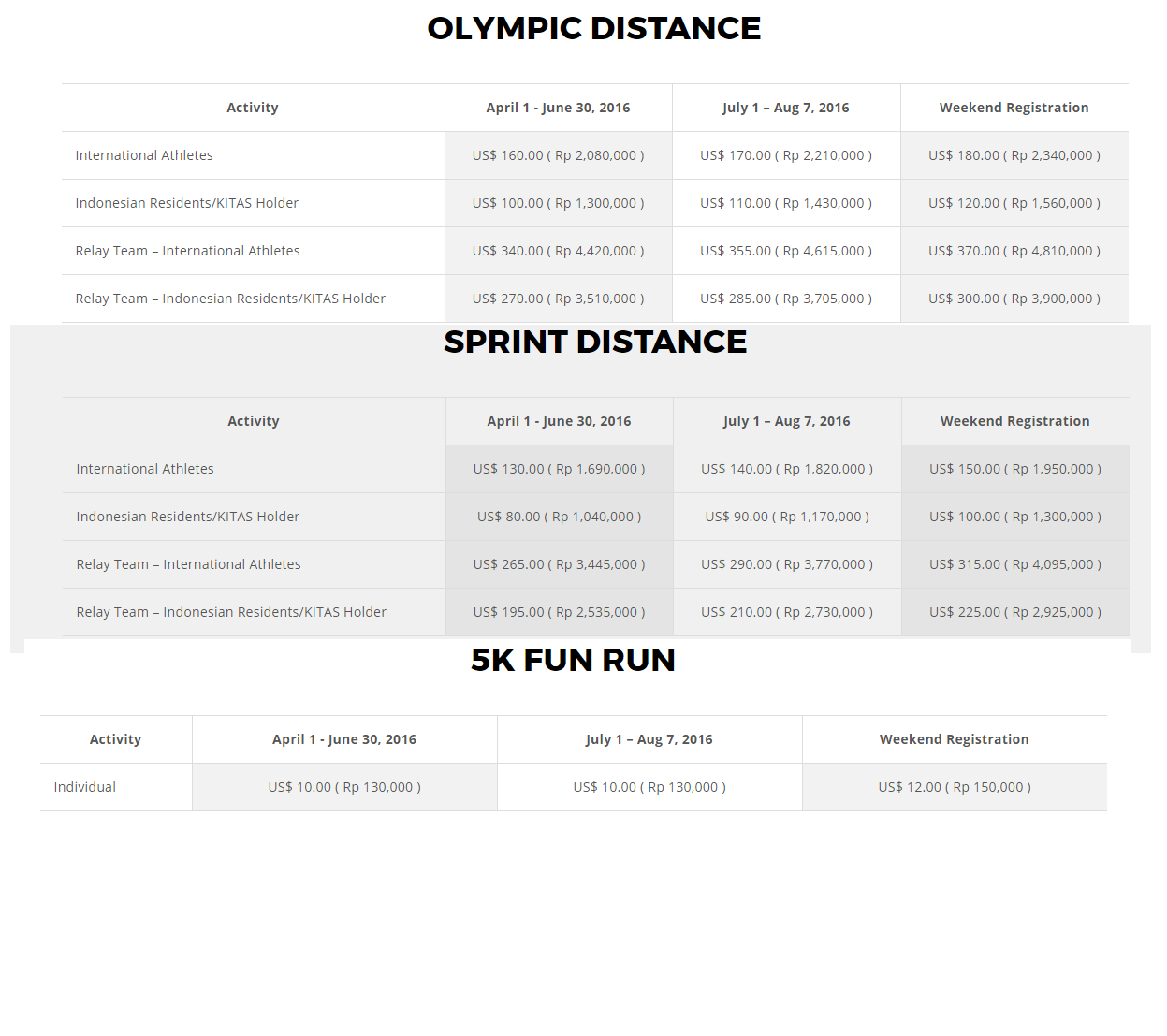
Task: Click Indonesian Residents/KITAS Holder in Sprint table
Action: [188, 517]
